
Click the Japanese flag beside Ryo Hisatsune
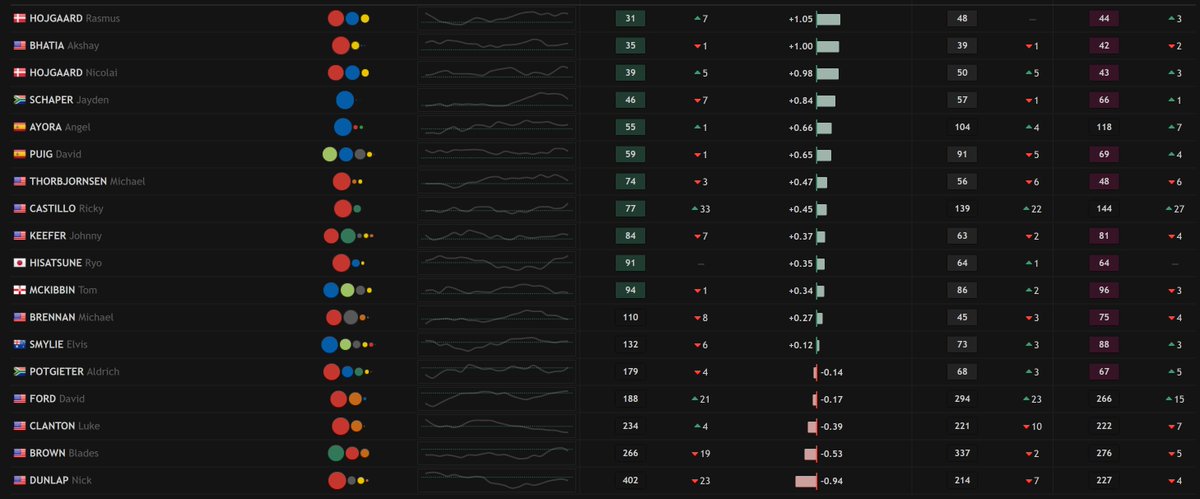click(19, 263)
